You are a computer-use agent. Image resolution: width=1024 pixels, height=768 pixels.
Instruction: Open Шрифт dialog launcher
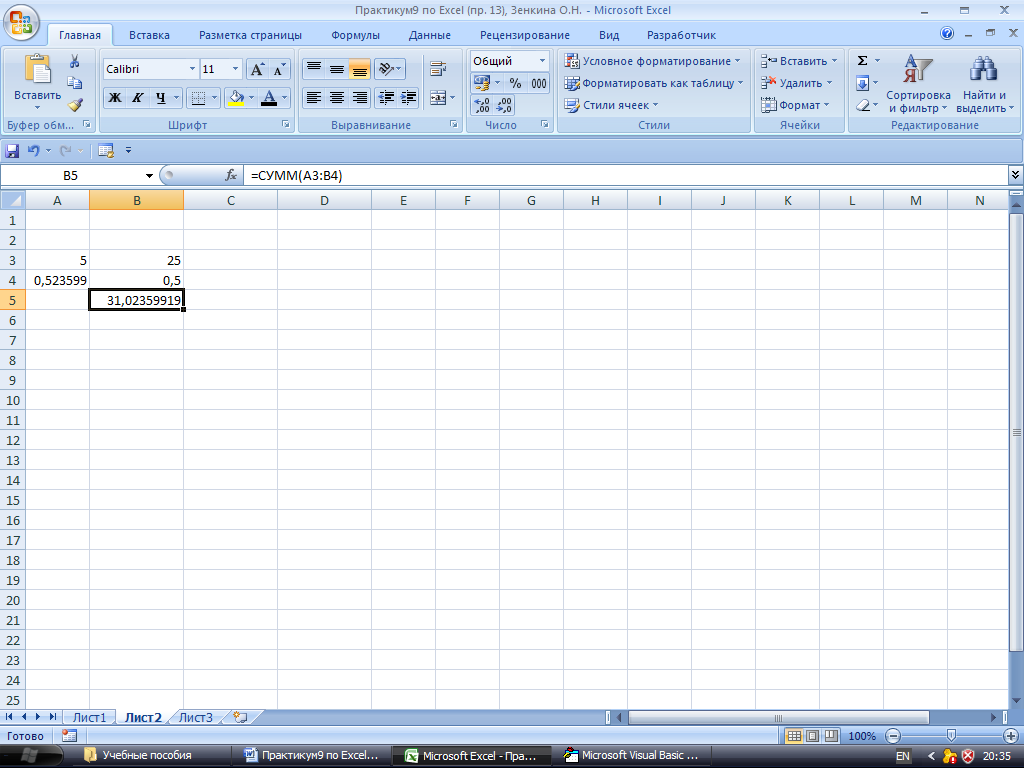[285, 124]
